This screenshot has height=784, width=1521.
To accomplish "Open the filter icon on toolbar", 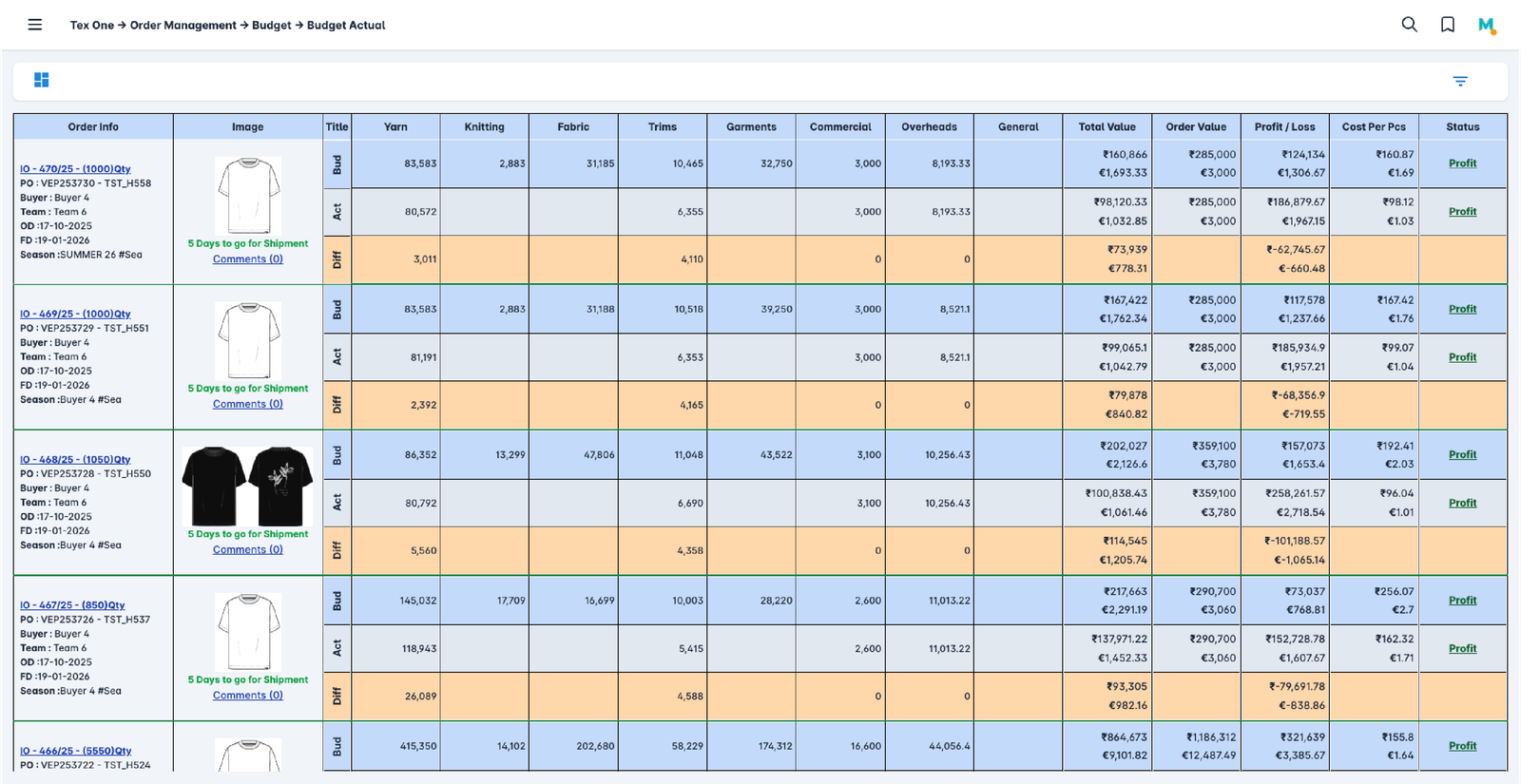I will [1460, 82].
